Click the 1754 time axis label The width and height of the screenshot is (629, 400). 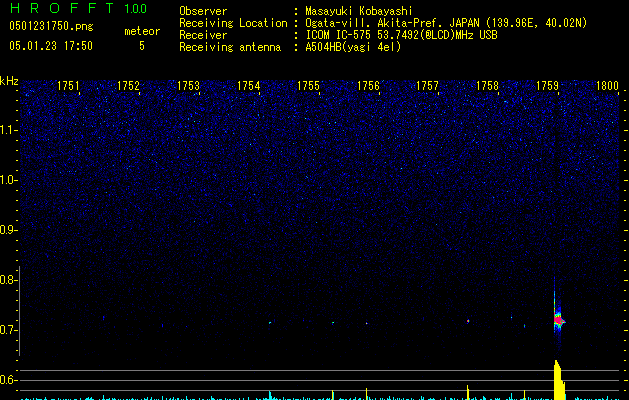point(248,85)
